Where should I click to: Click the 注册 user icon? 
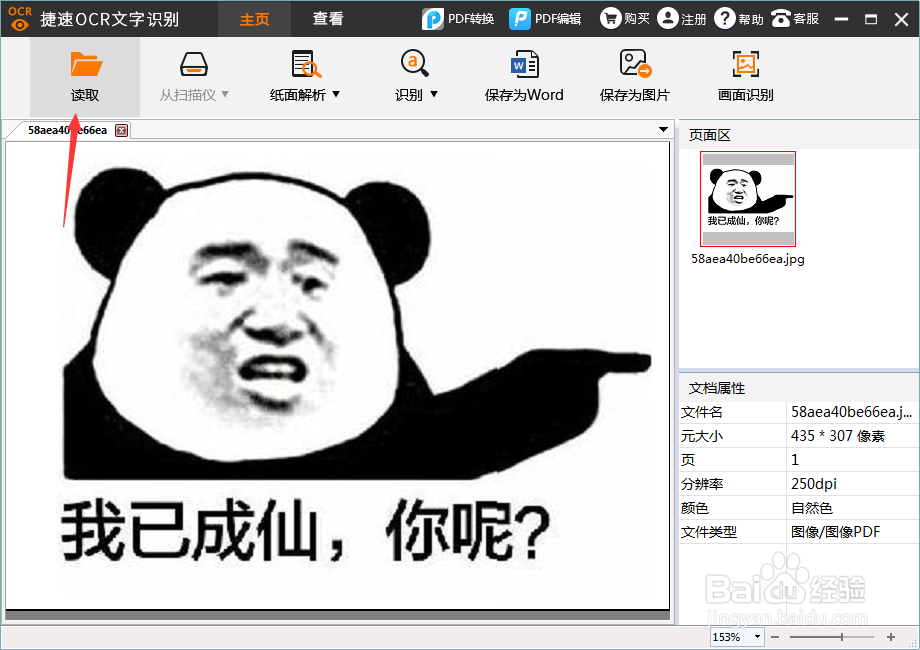[x=668, y=19]
